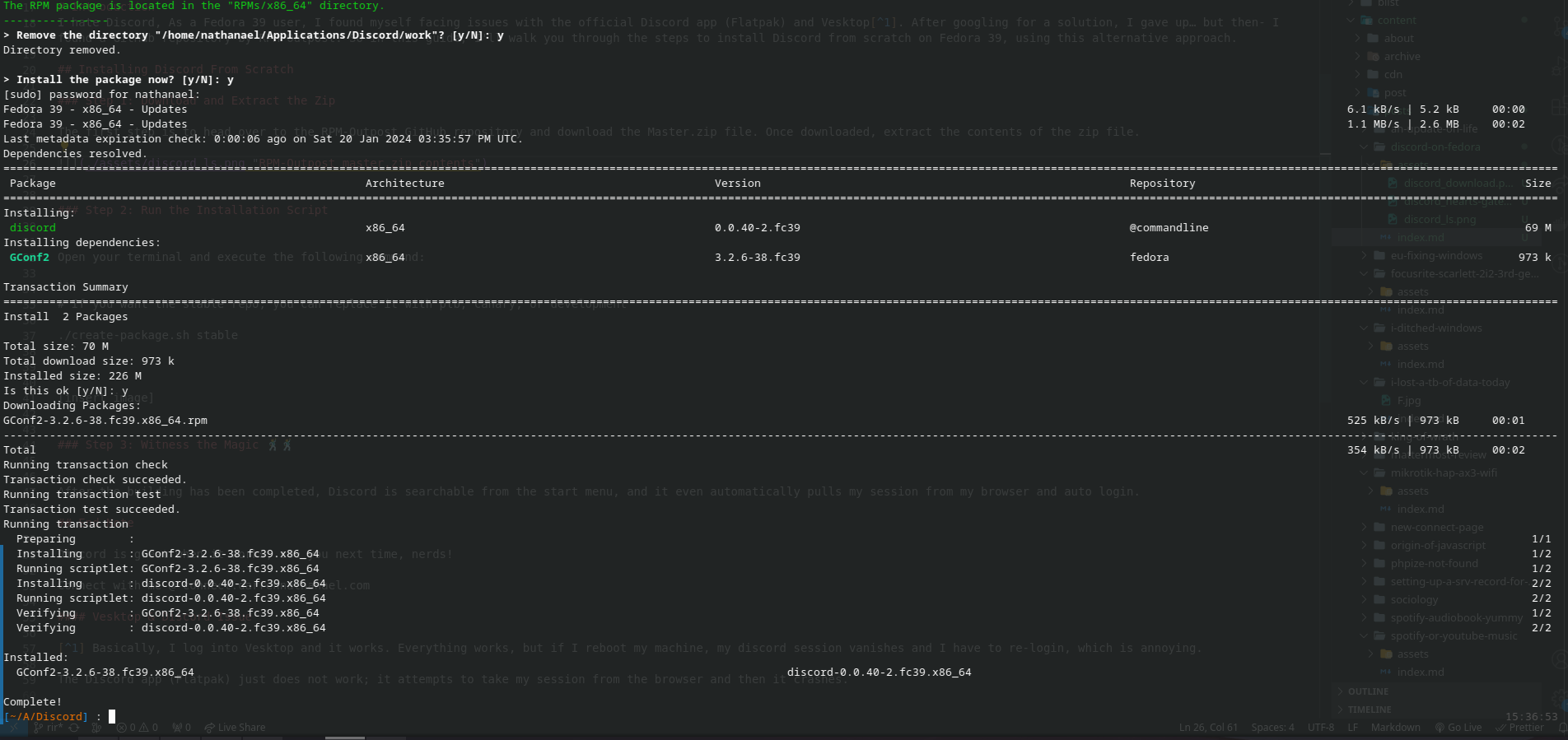Open the notifications bell in status bar
This screenshot has width=1568, height=740.
(1561, 728)
